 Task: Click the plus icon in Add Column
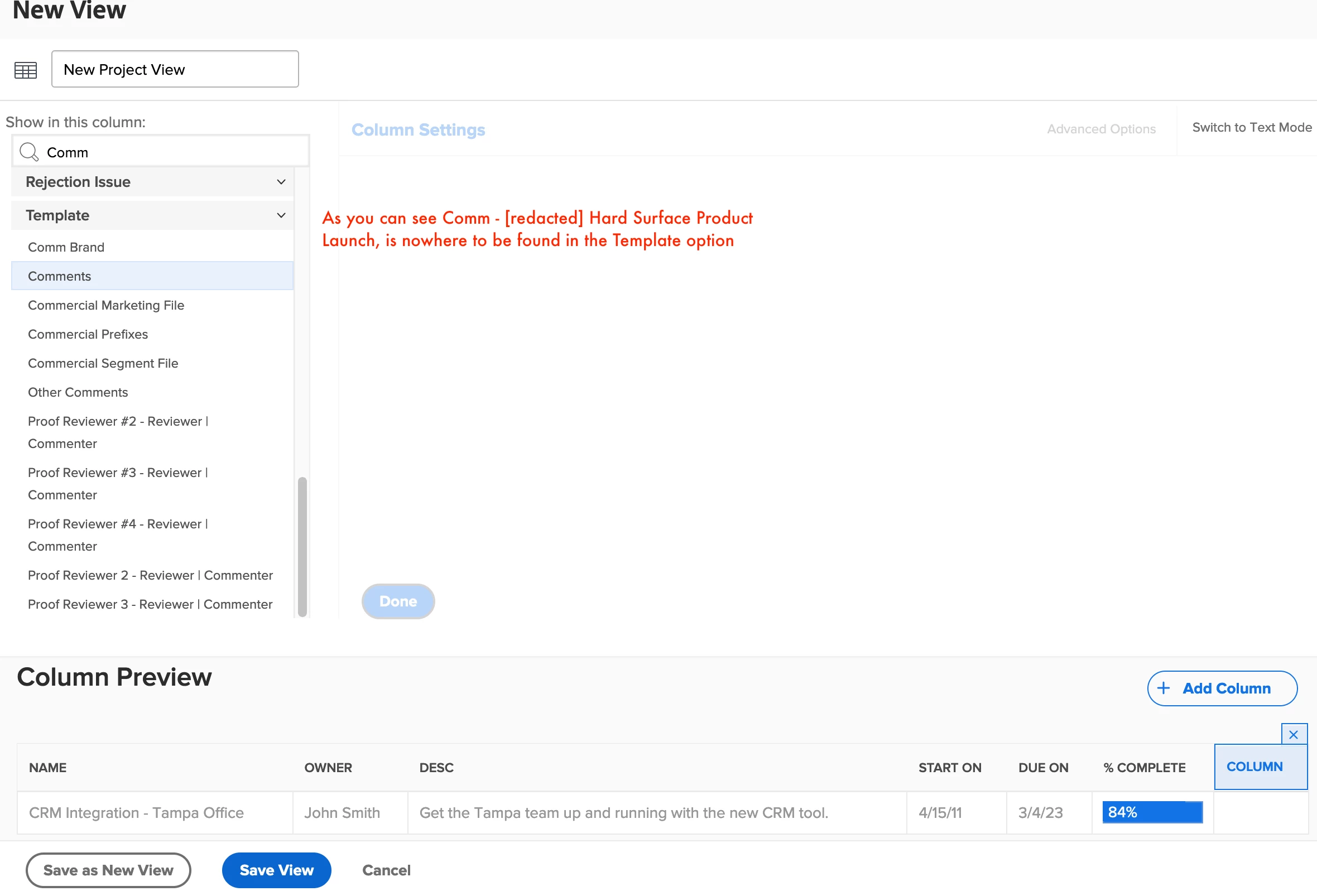tap(1163, 688)
